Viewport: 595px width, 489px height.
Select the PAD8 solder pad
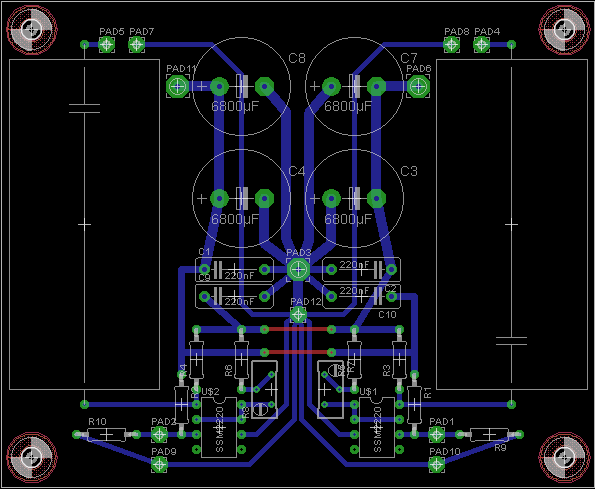[x=452, y=45]
